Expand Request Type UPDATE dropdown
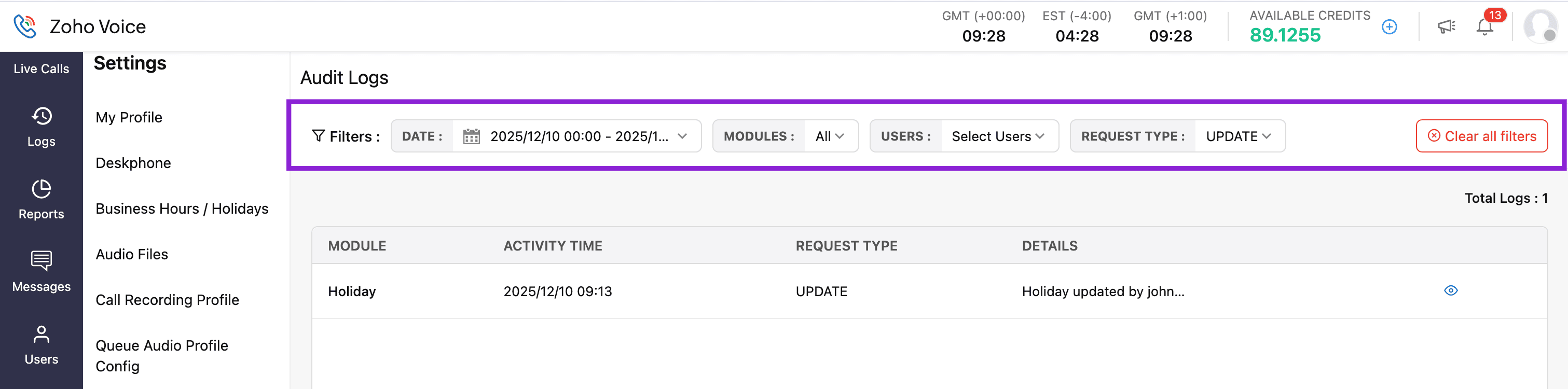The height and width of the screenshot is (389, 1568). coord(1239,136)
